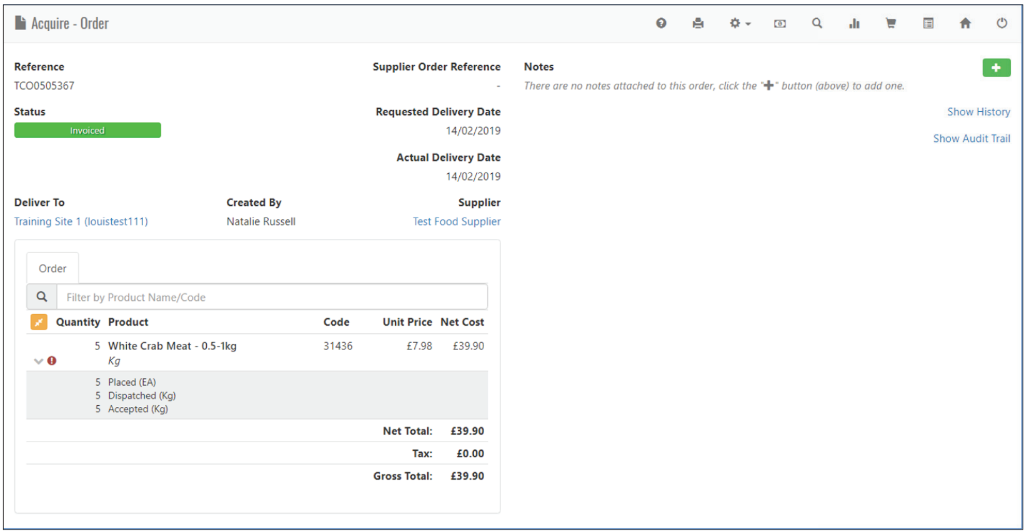Click the calculator-style icon in top toolbar
This screenshot has width=1025, height=532.
(928, 23)
